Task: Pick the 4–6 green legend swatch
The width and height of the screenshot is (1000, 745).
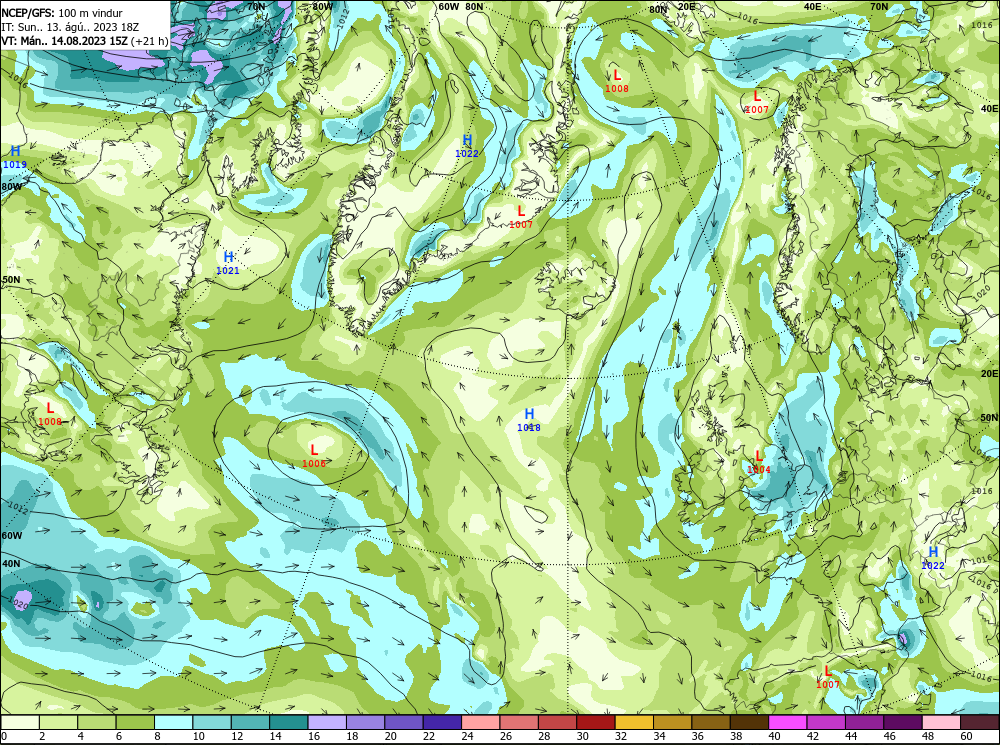Action: click(97, 722)
